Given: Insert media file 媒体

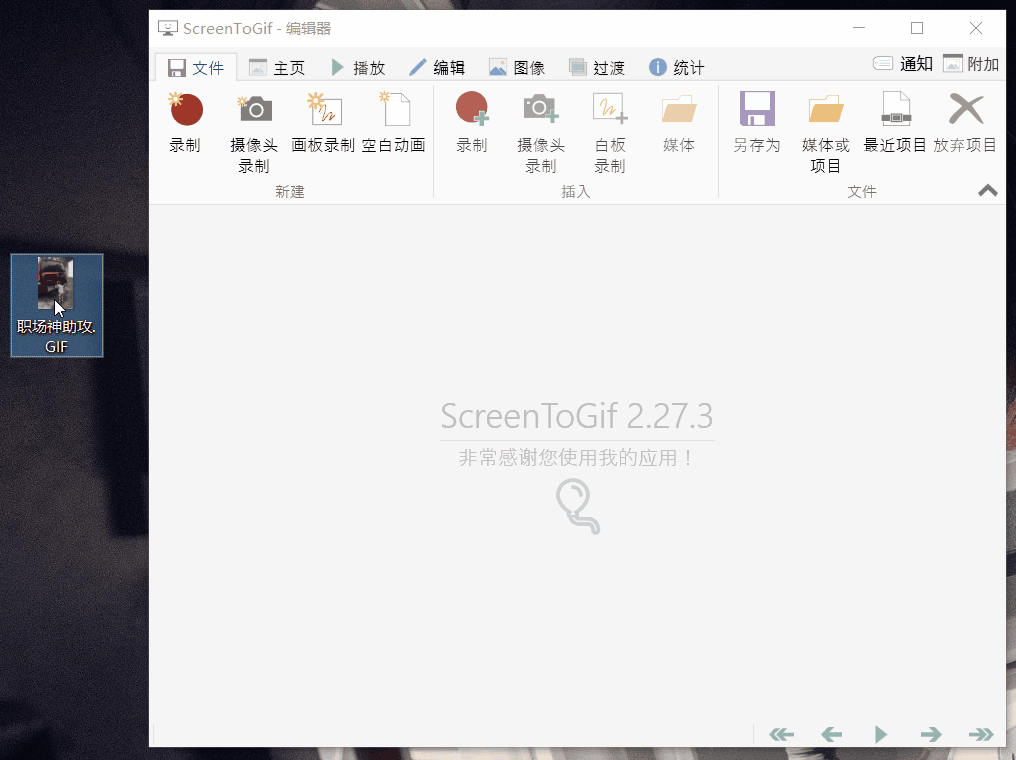Looking at the screenshot, I should [679, 124].
